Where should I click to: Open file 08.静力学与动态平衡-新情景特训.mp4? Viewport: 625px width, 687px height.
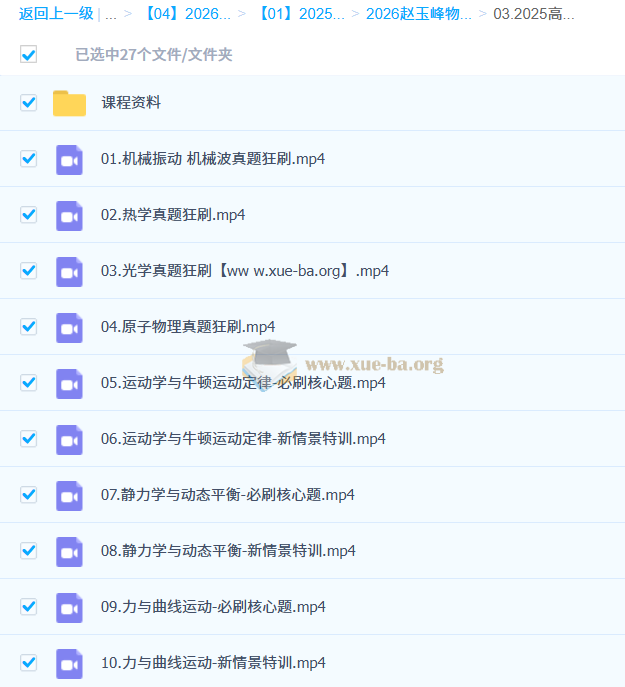(x=228, y=551)
